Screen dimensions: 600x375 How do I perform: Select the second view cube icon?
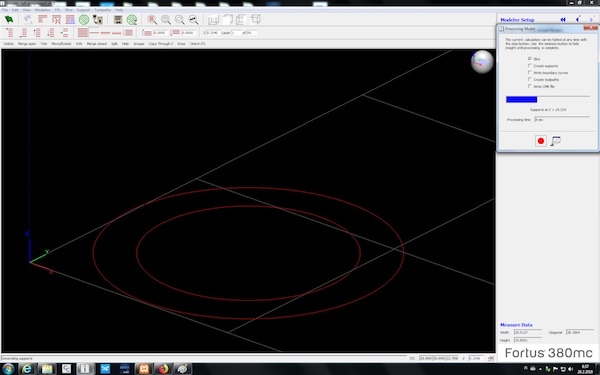coord(227,19)
